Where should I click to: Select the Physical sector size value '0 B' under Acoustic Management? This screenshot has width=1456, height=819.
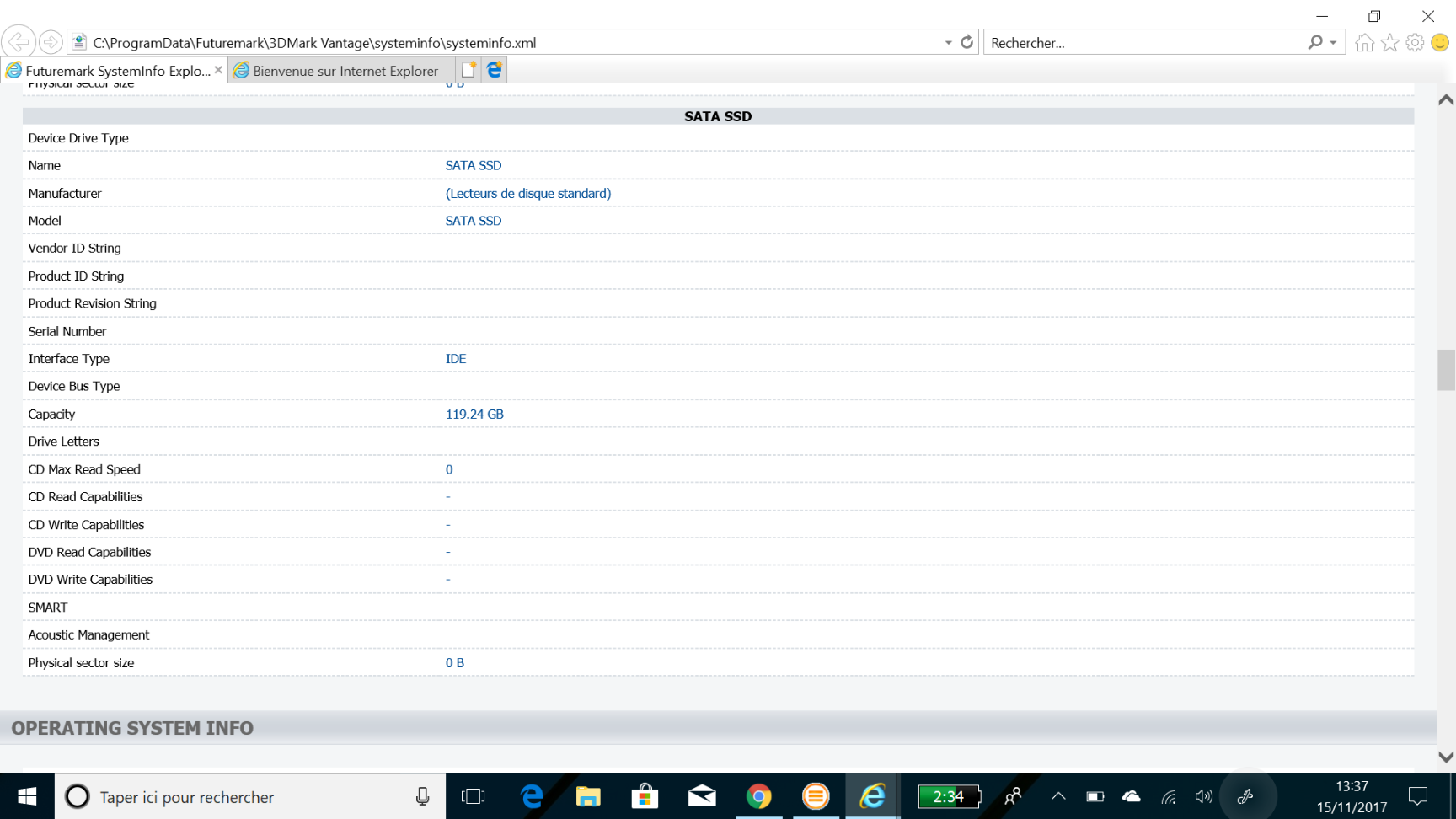[x=455, y=663]
